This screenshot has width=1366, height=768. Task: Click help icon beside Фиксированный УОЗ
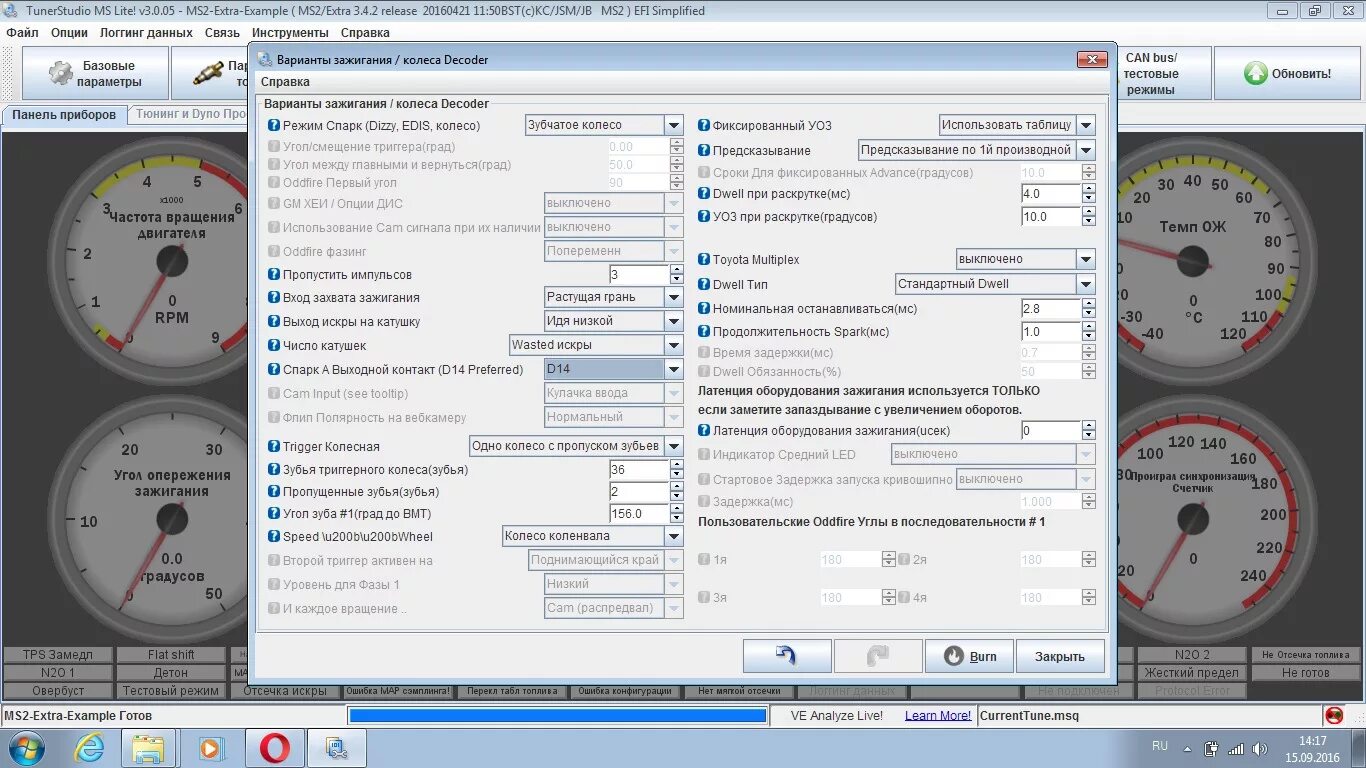click(x=704, y=126)
